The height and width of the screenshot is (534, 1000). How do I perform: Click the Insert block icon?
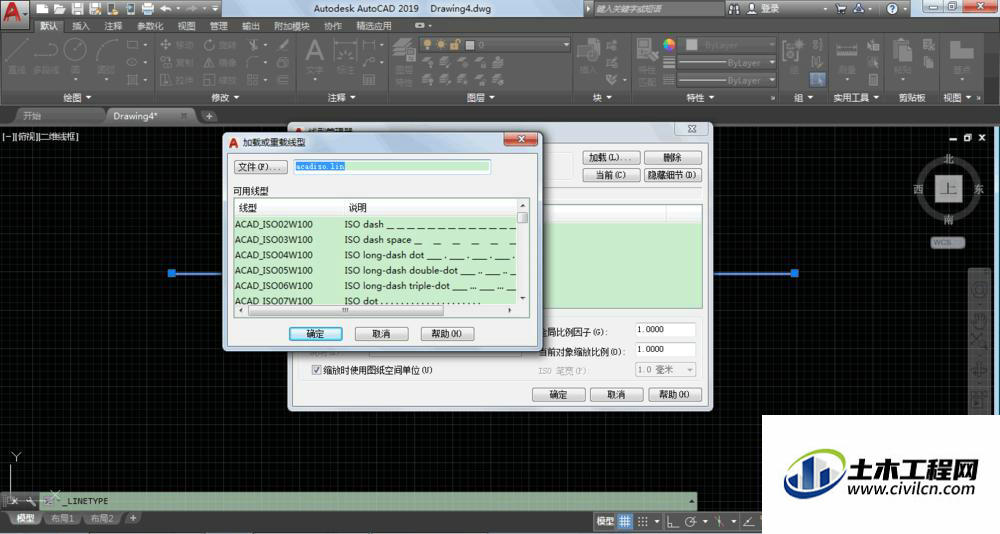point(588,56)
